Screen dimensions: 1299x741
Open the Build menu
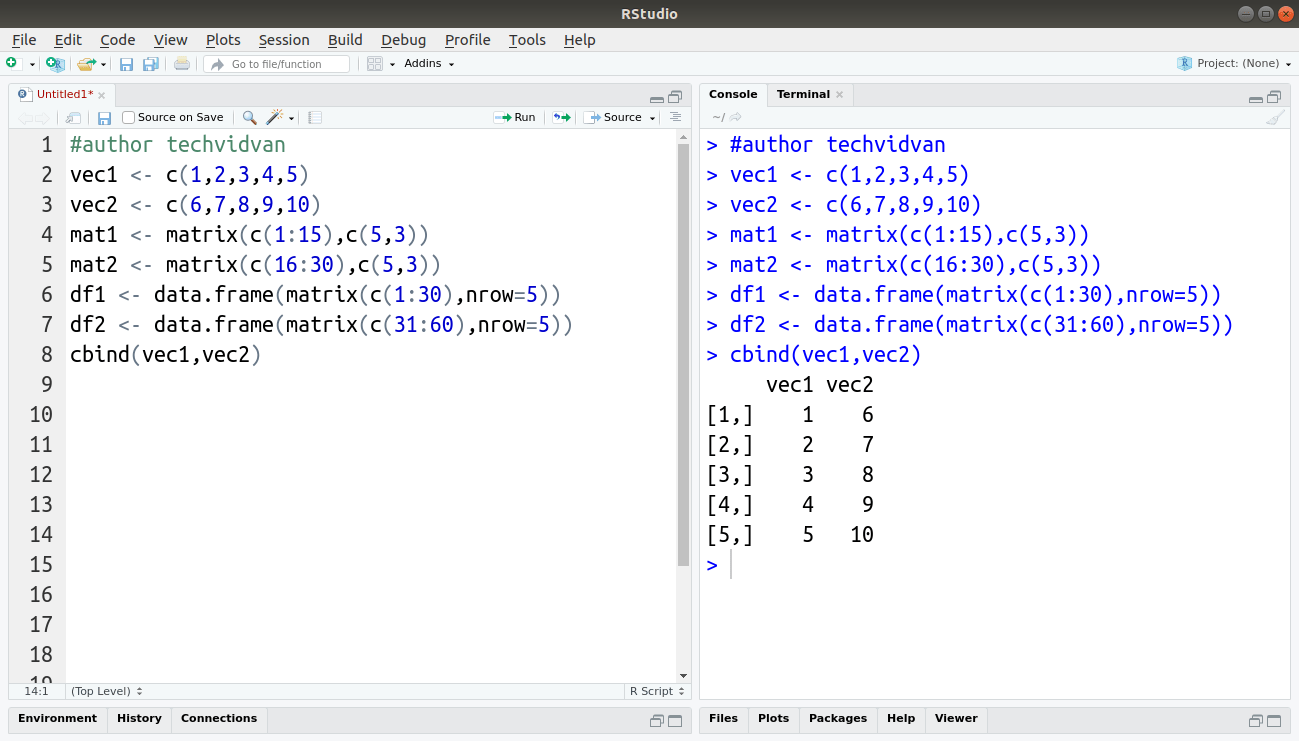(x=345, y=40)
